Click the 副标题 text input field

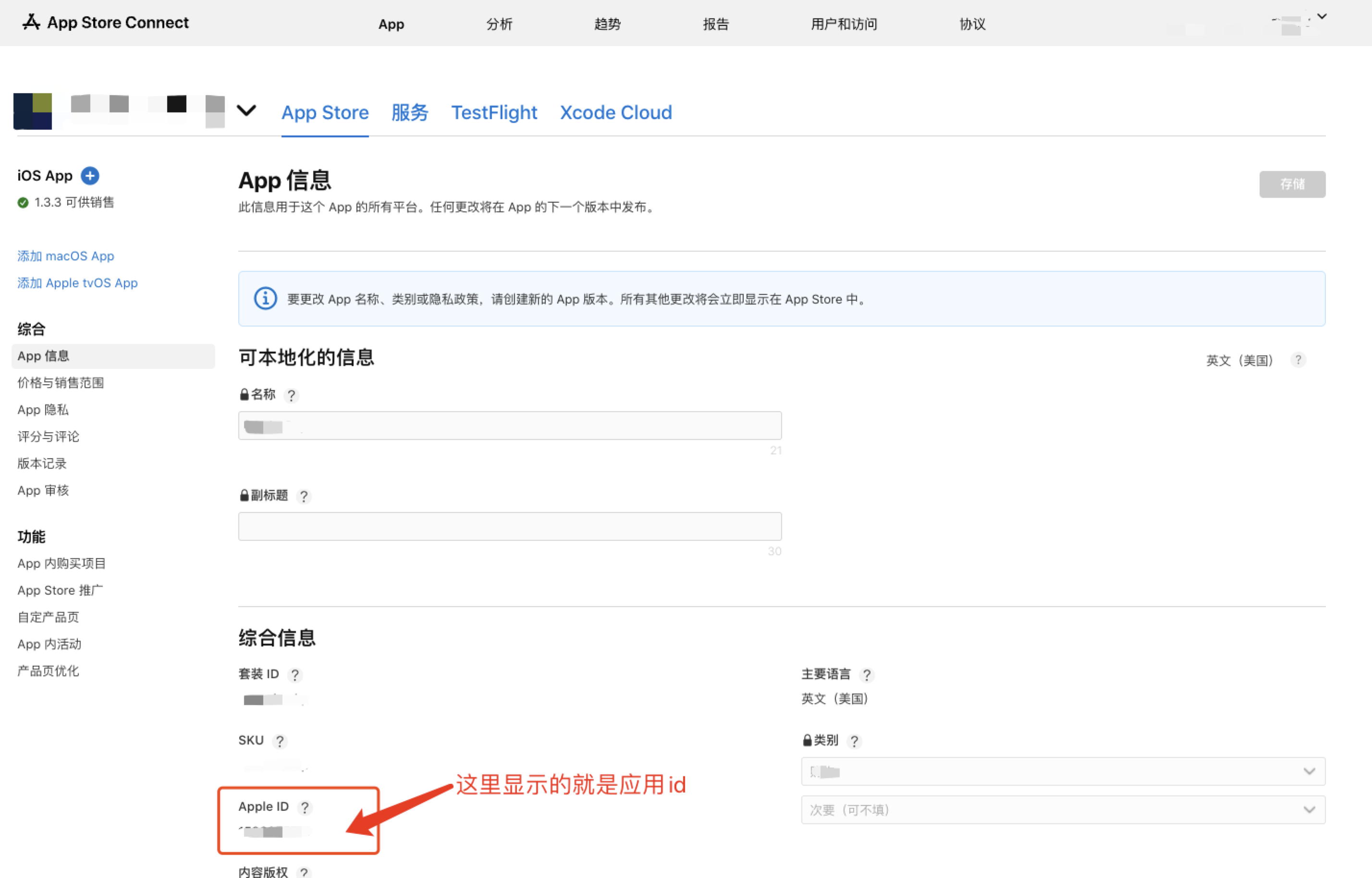pyautogui.click(x=510, y=526)
